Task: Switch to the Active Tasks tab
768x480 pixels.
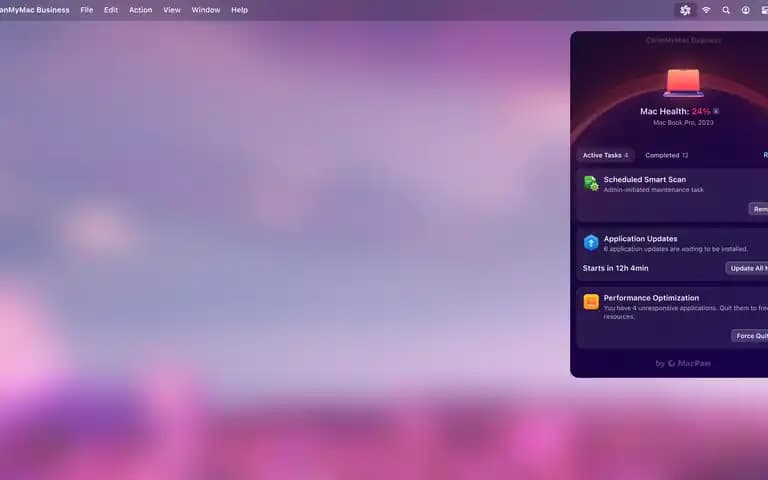Action: pyautogui.click(x=605, y=155)
